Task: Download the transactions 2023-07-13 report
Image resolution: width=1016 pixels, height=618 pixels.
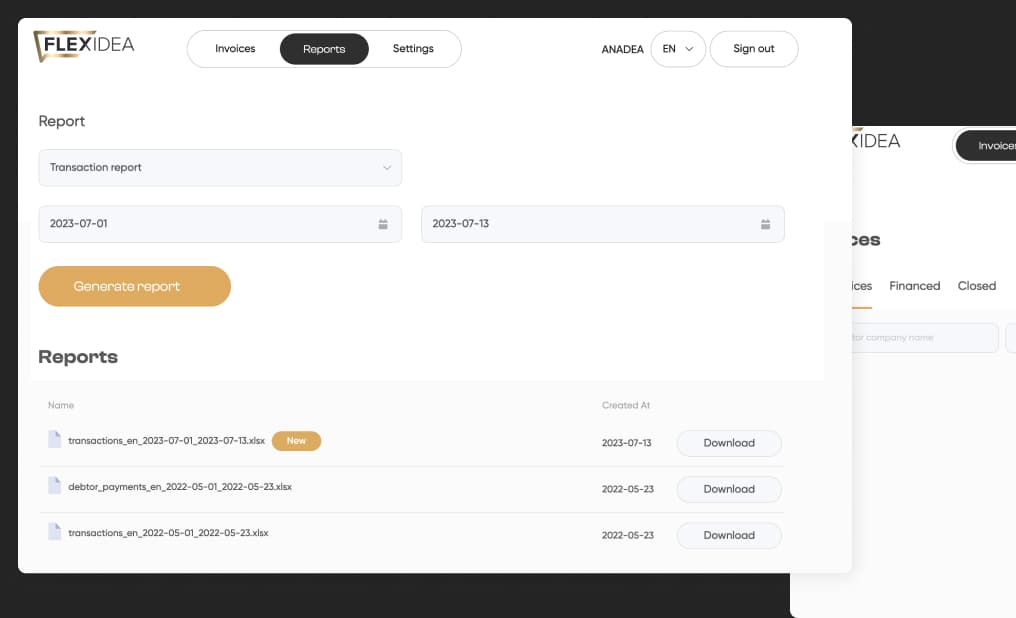Action: [729, 443]
